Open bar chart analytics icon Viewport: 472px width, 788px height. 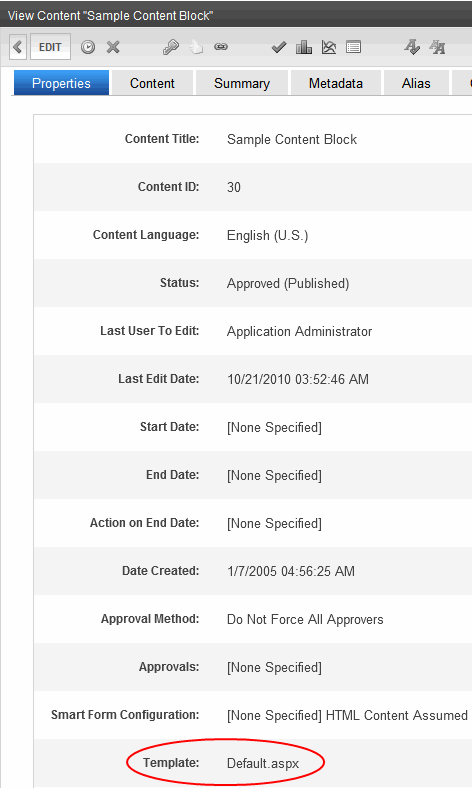click(304, 47)
